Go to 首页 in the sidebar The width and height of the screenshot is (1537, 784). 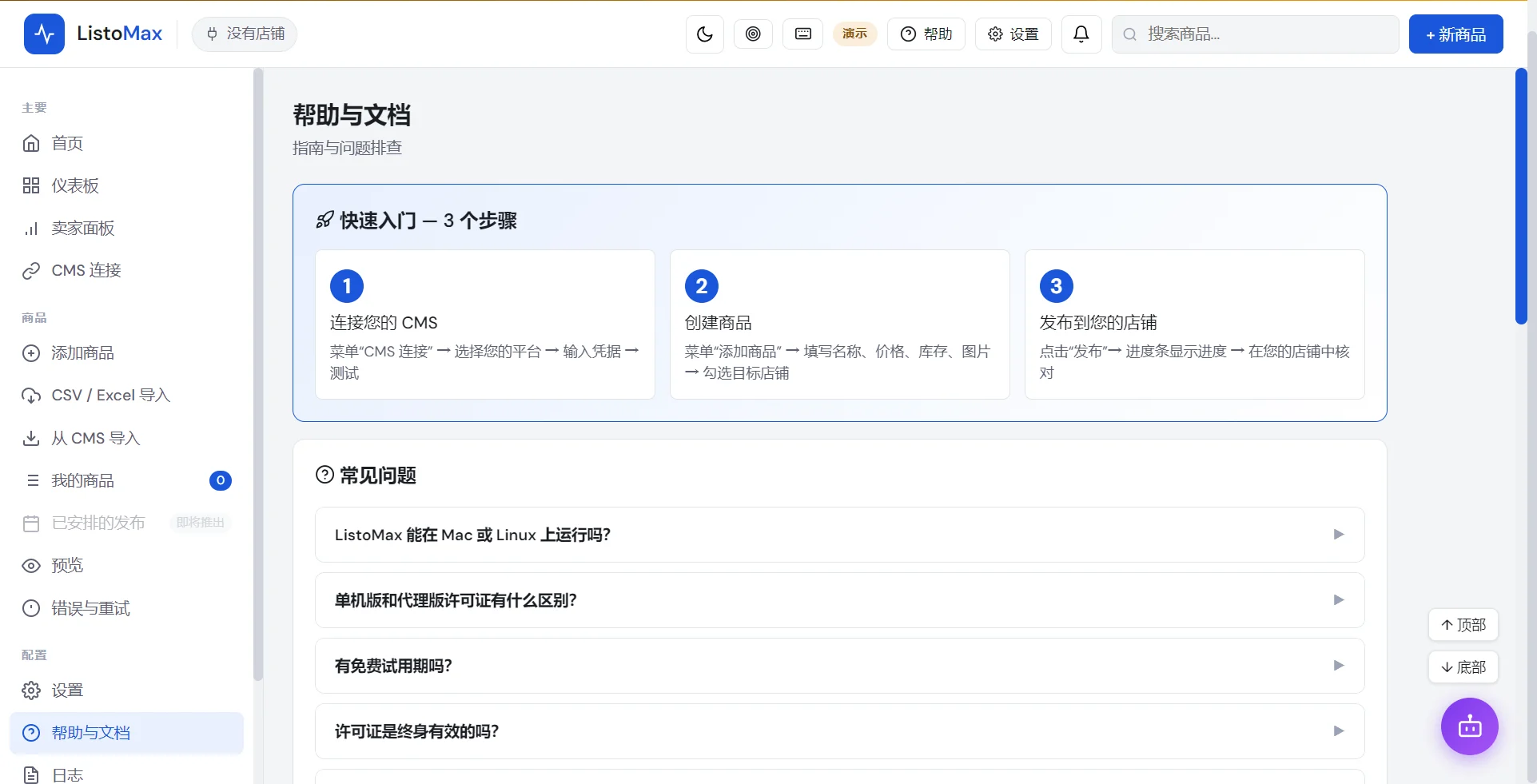click(126, 143)
